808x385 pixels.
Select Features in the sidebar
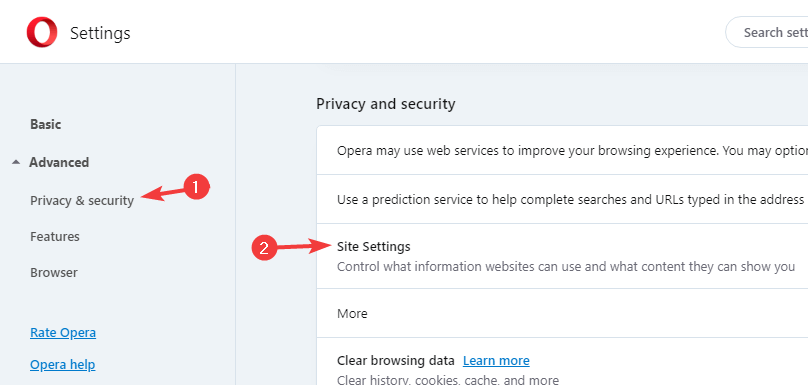55,237
